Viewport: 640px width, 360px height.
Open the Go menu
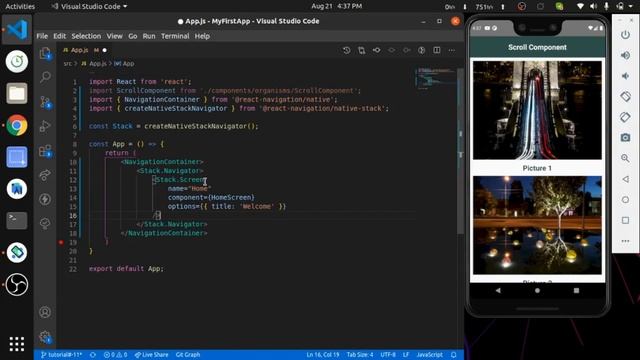tap(133, 36)
